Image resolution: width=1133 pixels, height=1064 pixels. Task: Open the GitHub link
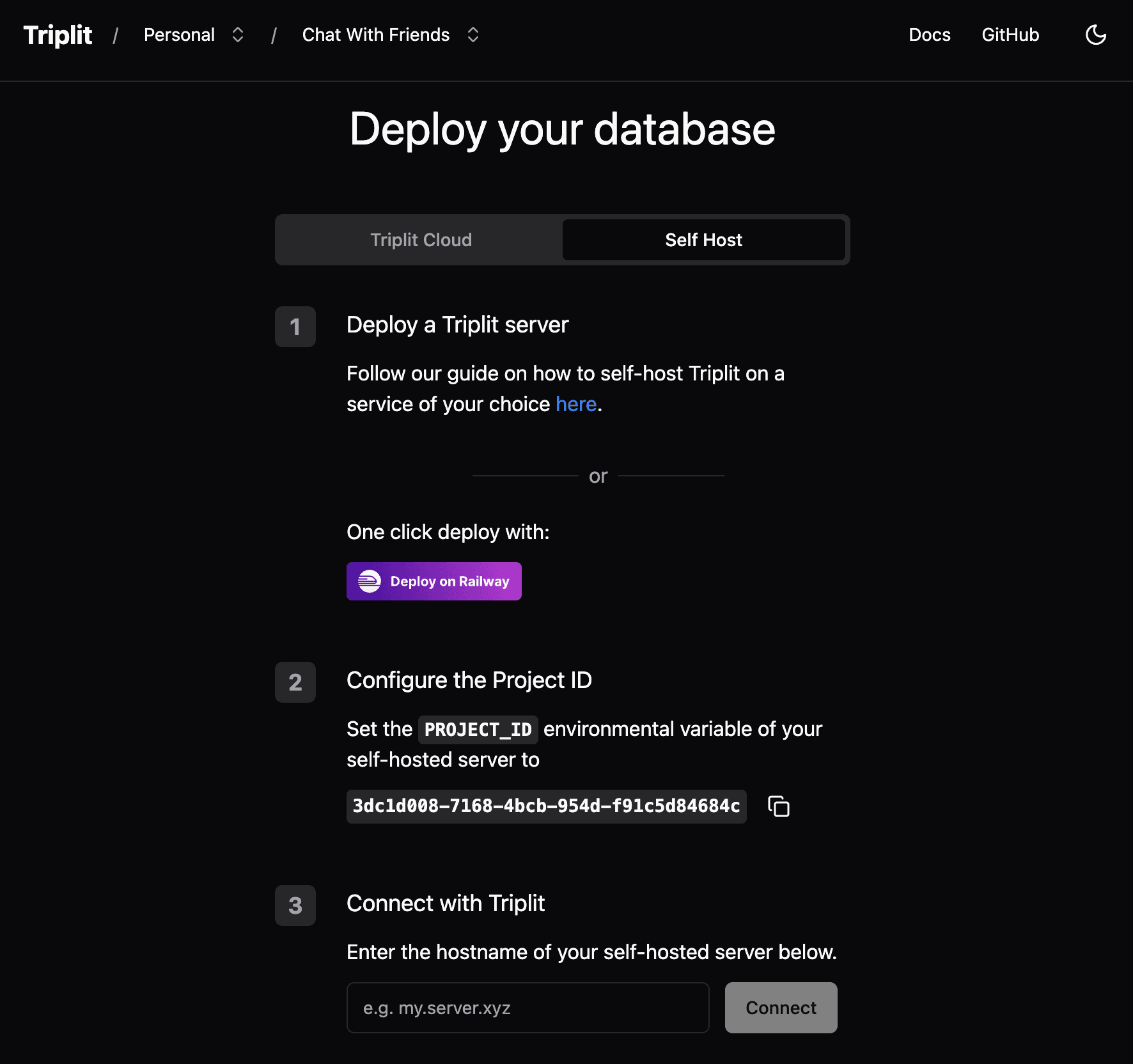[x=1010, y=35]
